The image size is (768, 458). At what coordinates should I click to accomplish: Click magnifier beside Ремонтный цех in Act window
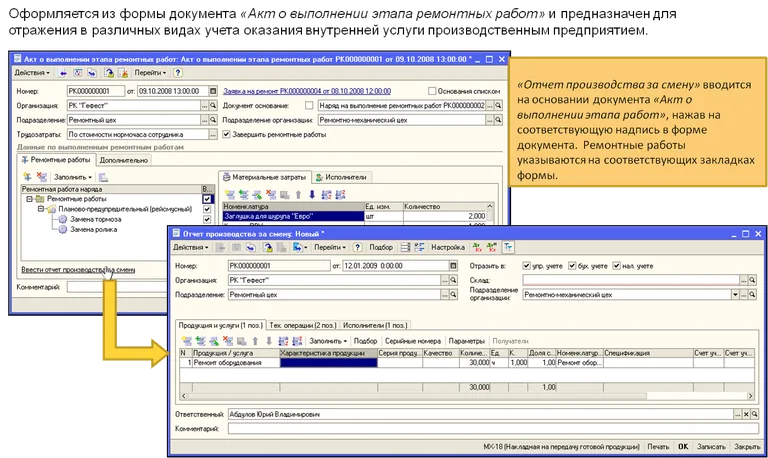[213, 120]
